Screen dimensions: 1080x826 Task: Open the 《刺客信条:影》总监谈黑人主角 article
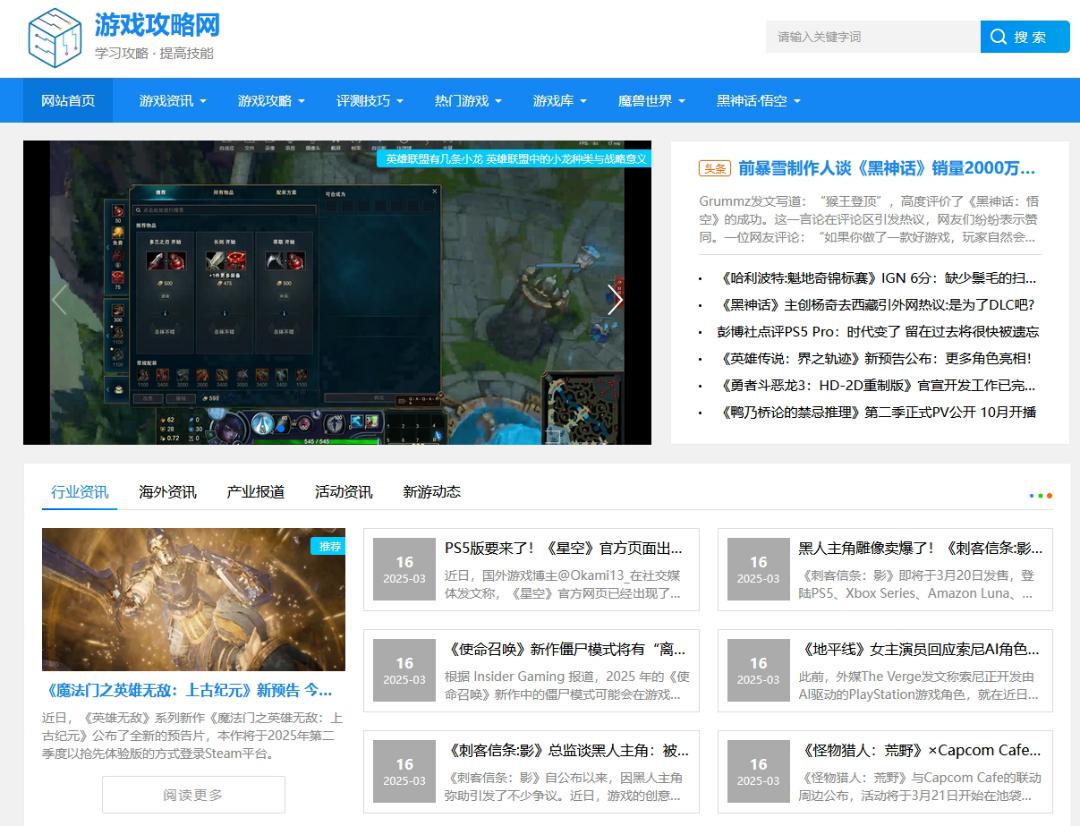coord(568,751)
